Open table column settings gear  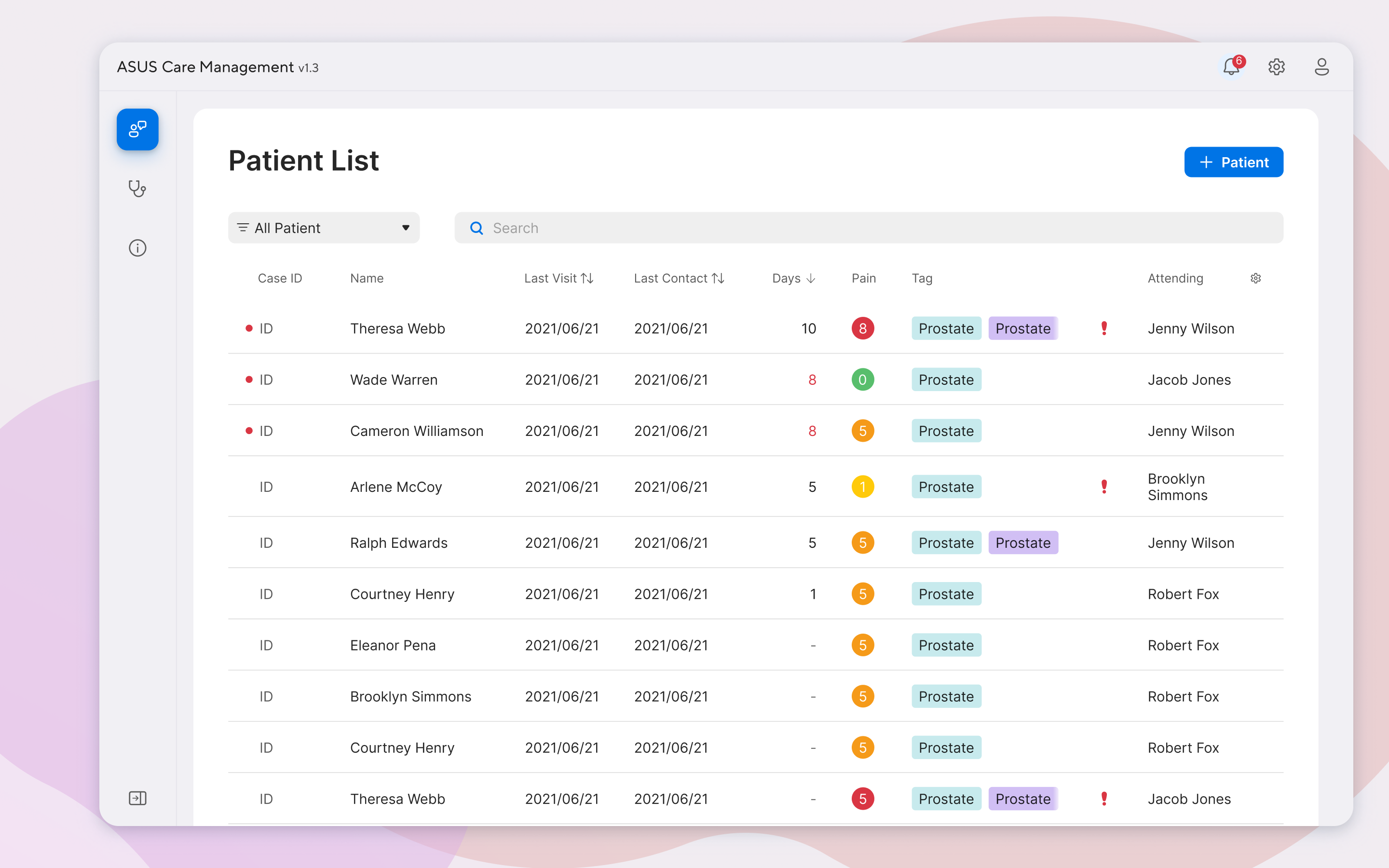[1255, 278]
